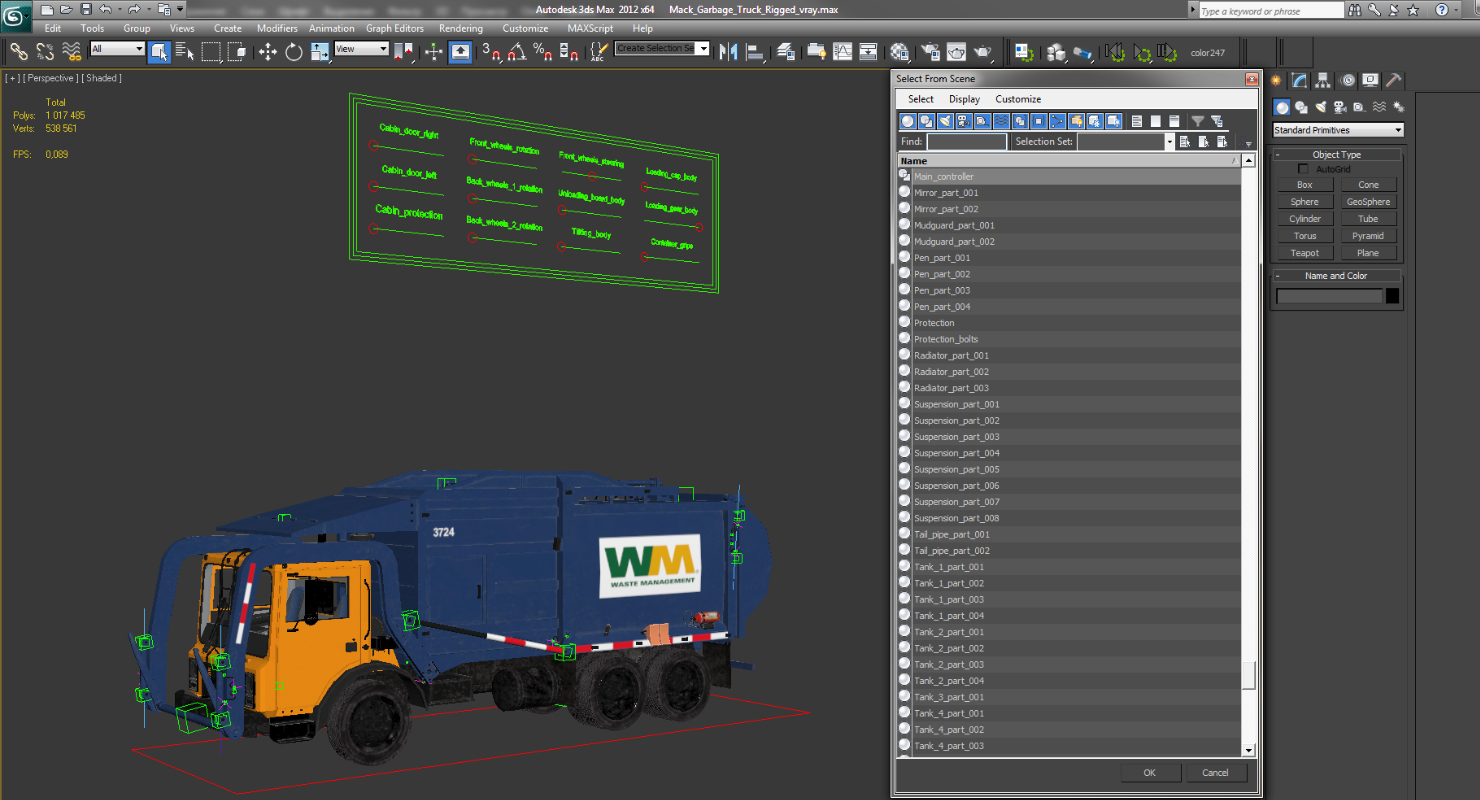This screenshot has width=1480, height=800.
Task: Select the Select and Link tool
Action: [19, 51]
